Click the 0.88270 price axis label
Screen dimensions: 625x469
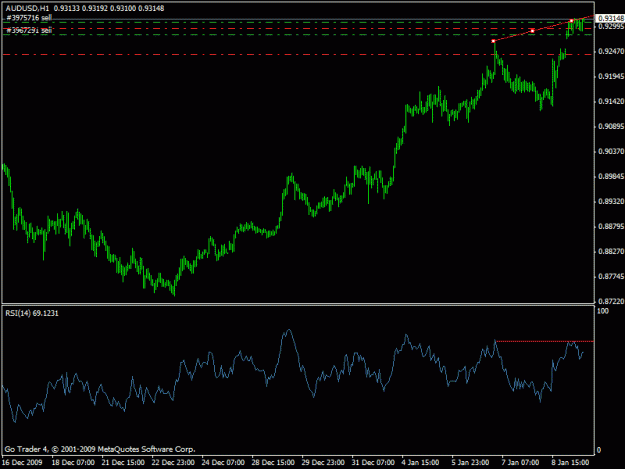coord(611,252)
